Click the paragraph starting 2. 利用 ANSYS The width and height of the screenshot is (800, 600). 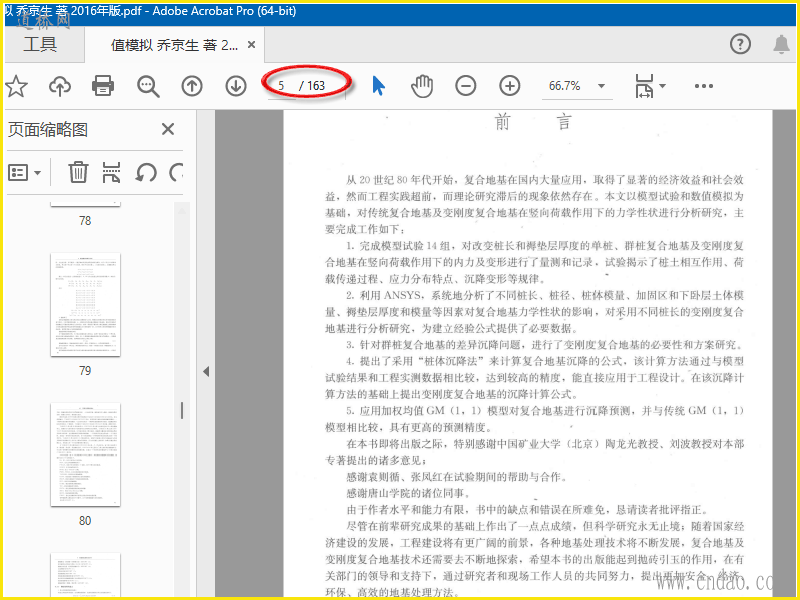tap(534, 312)
